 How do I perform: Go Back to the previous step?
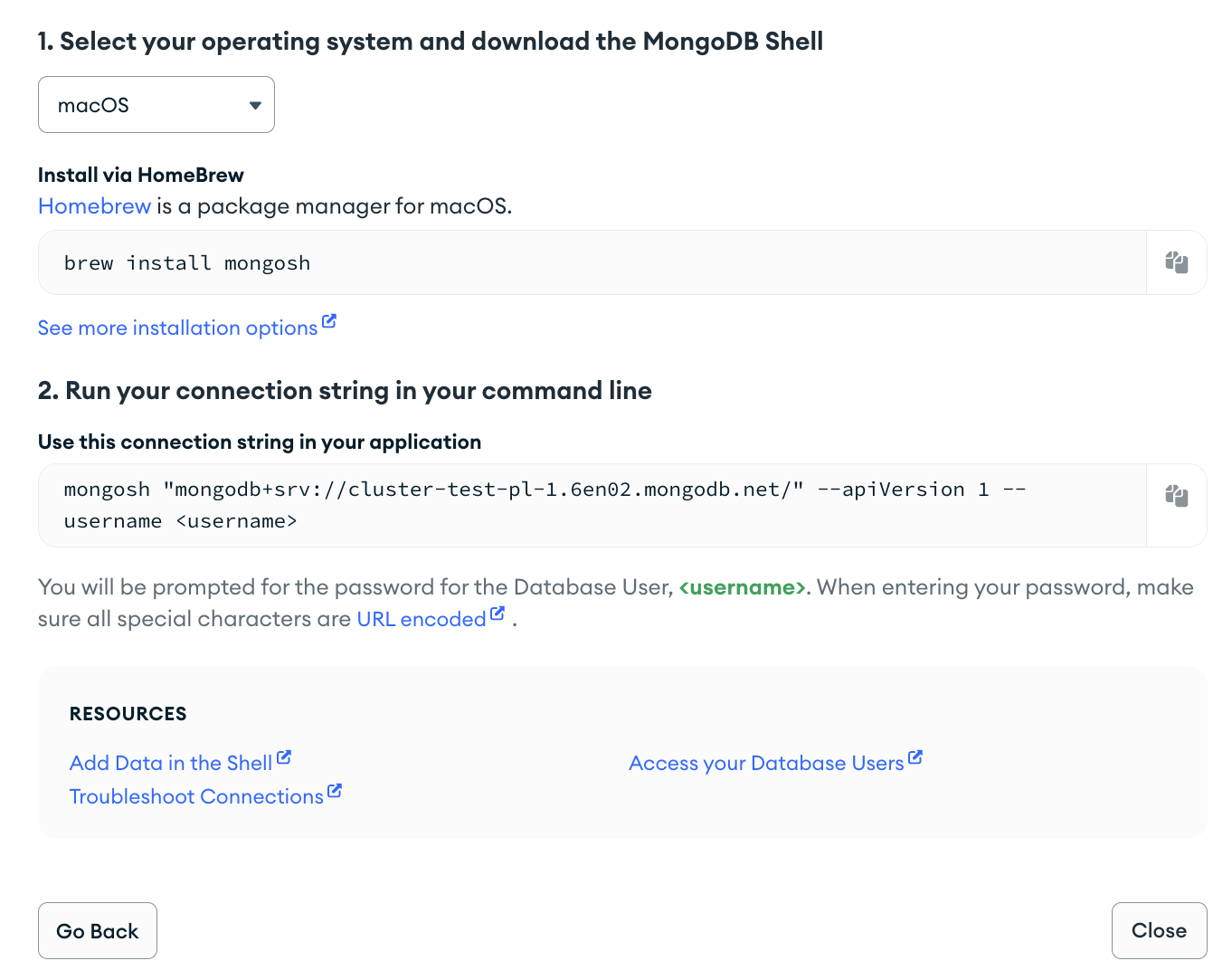coord(98,930)
